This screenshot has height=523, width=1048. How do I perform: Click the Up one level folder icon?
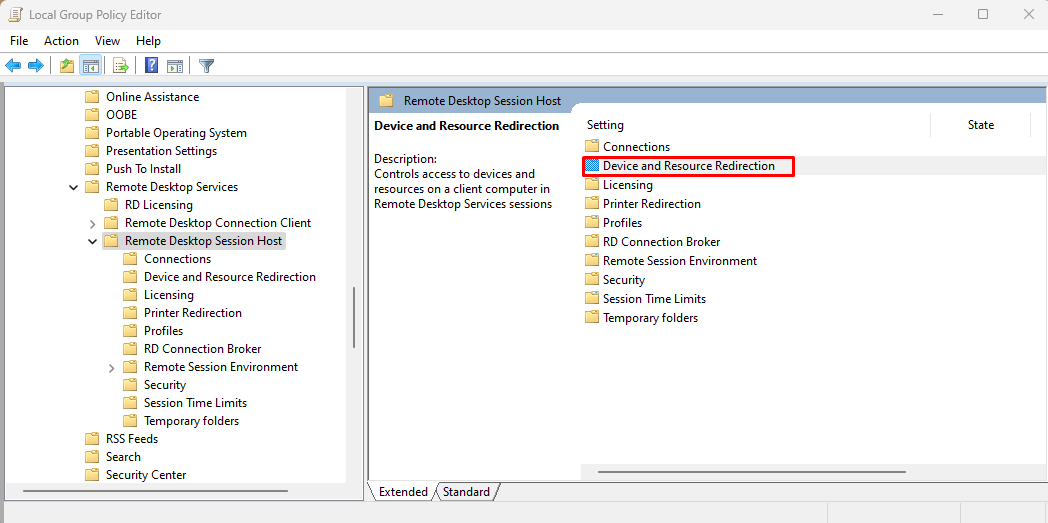pyautogui.click(x=67, y=65)
